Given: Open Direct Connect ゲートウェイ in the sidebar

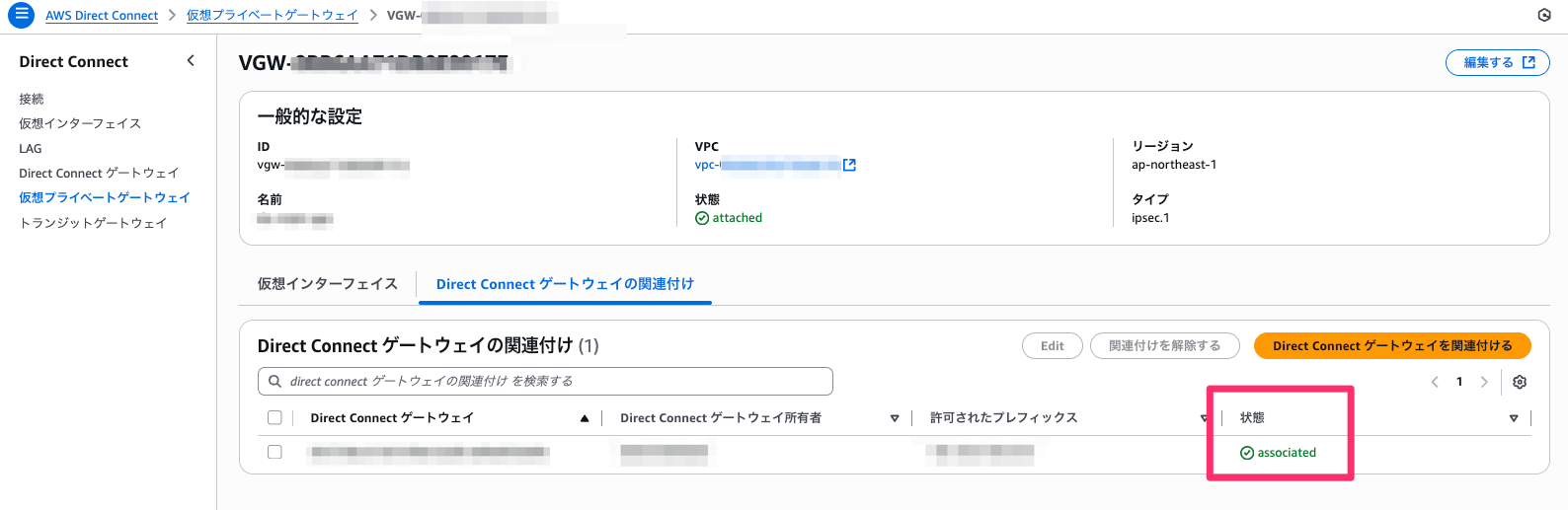Looking at the screenshot, I should pos(99,173).
